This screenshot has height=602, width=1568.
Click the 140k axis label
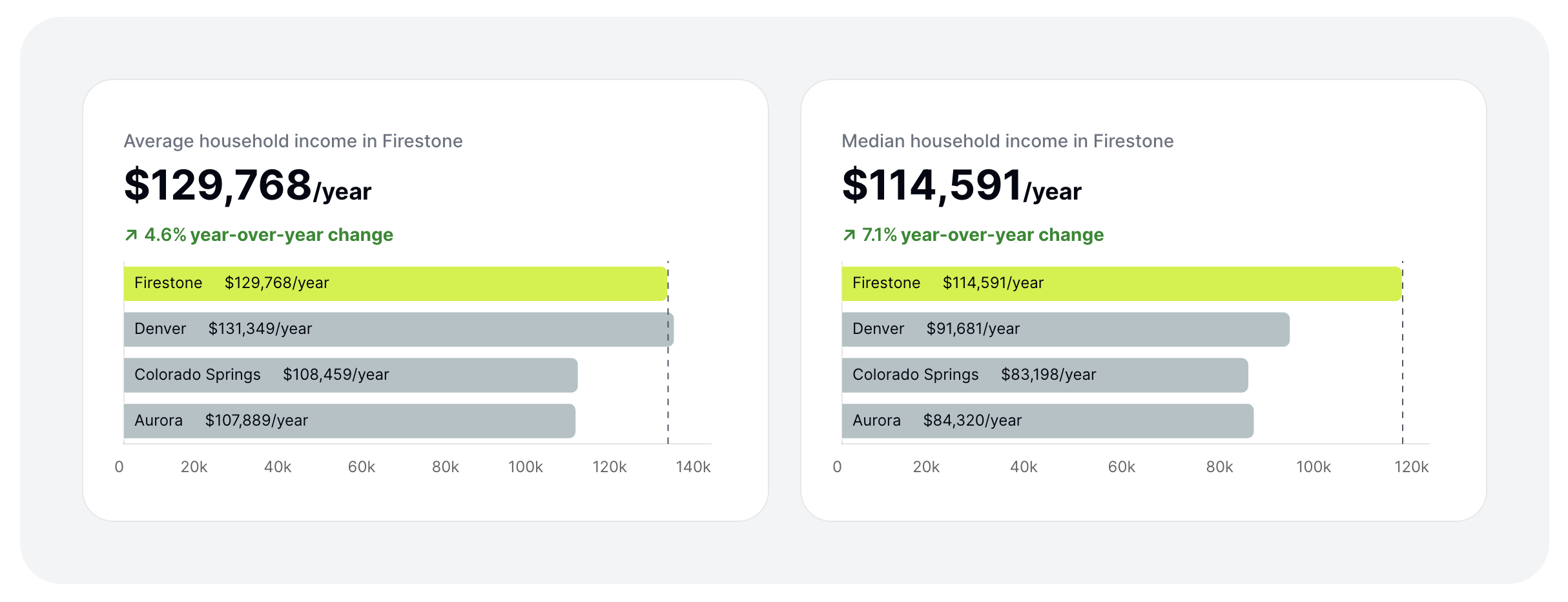click(693, 467)
